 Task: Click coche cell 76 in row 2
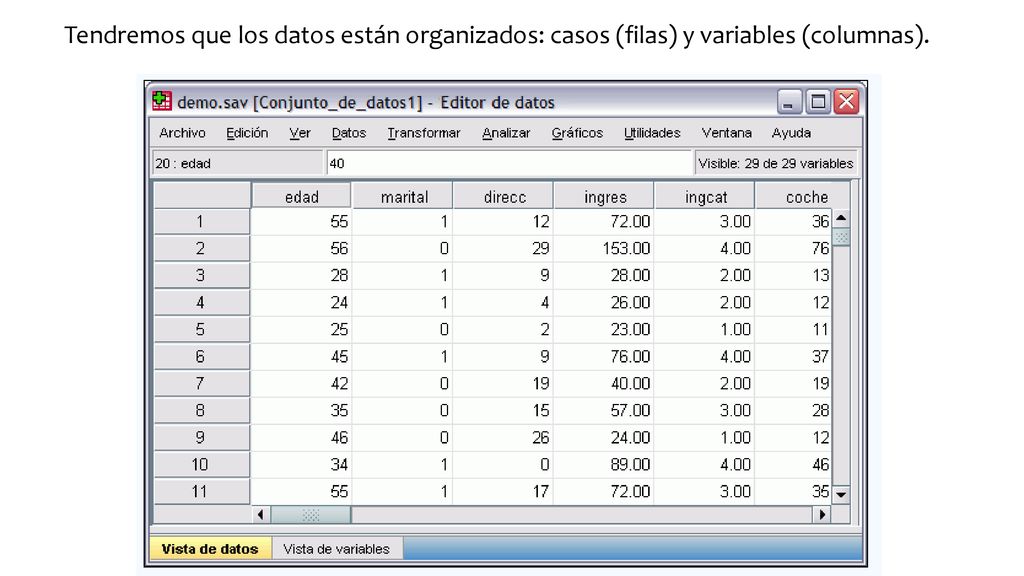[793, 248]
